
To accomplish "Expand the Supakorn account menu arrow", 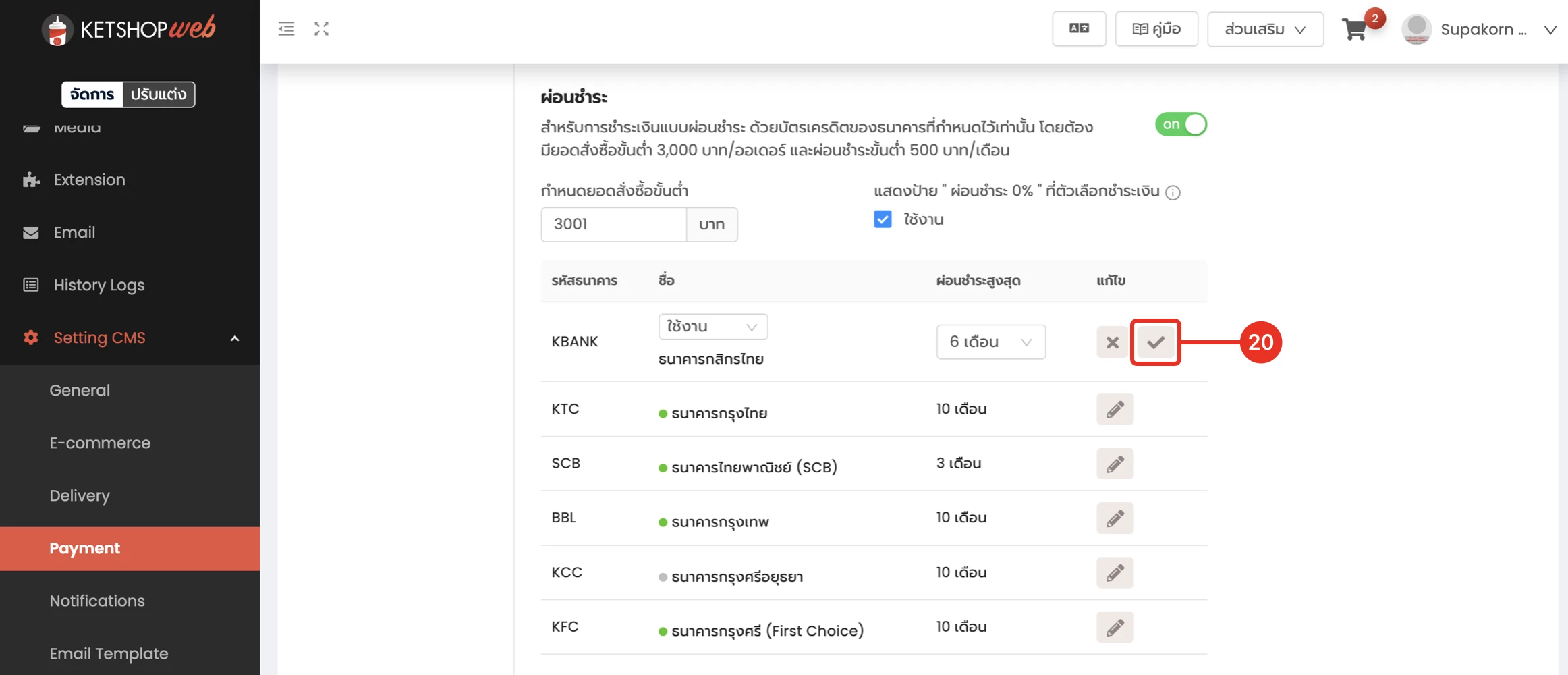I will pos(1550,30).
